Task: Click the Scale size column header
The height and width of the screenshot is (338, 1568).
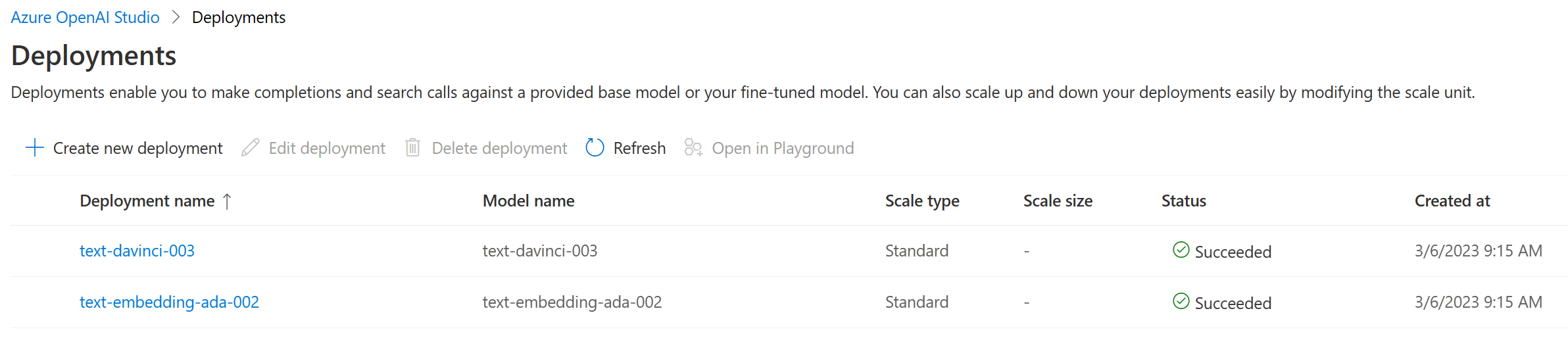Action: point(1058,201)
